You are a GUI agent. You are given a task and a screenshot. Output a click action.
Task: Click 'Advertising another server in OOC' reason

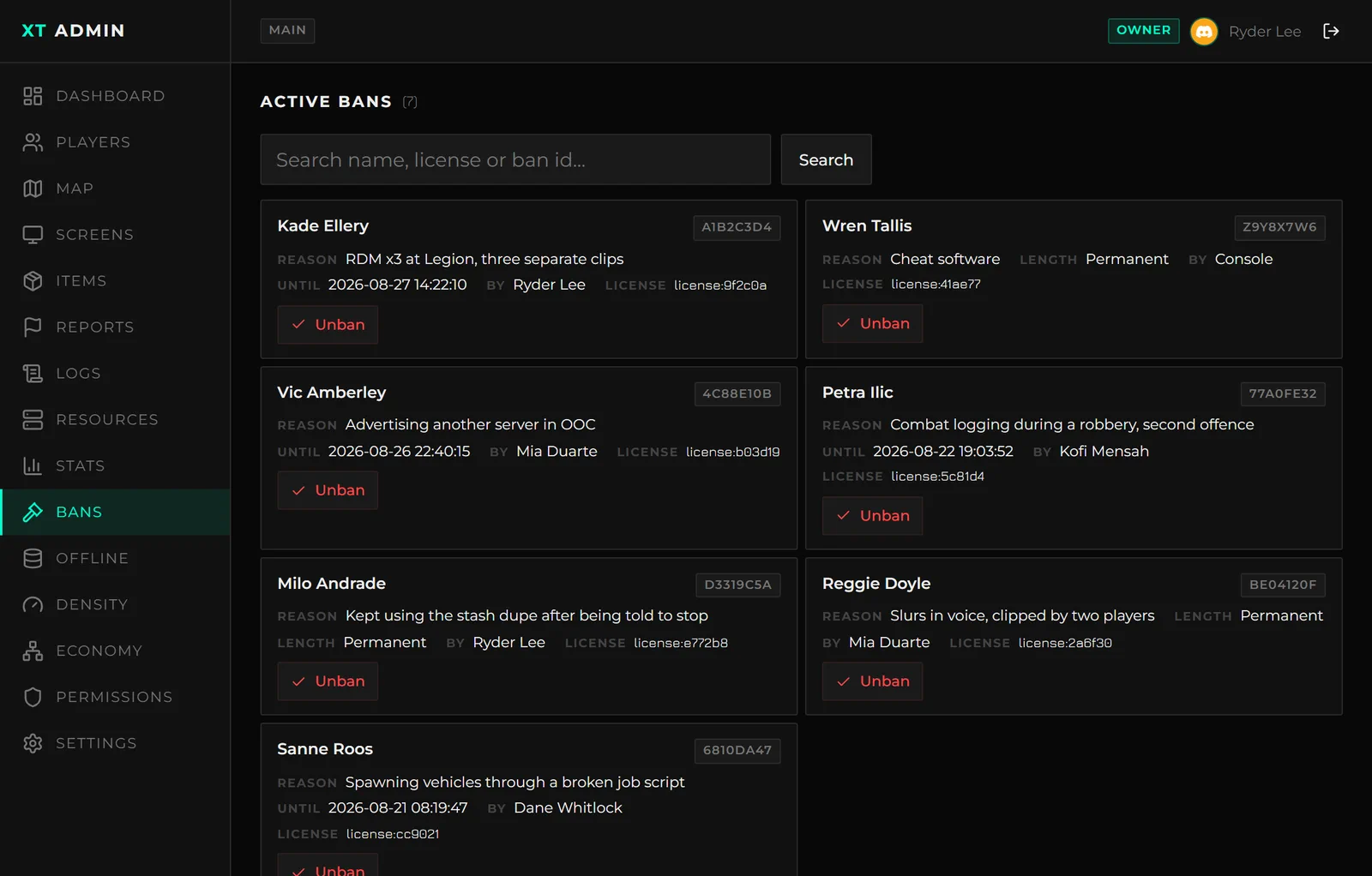pos(470,425)
